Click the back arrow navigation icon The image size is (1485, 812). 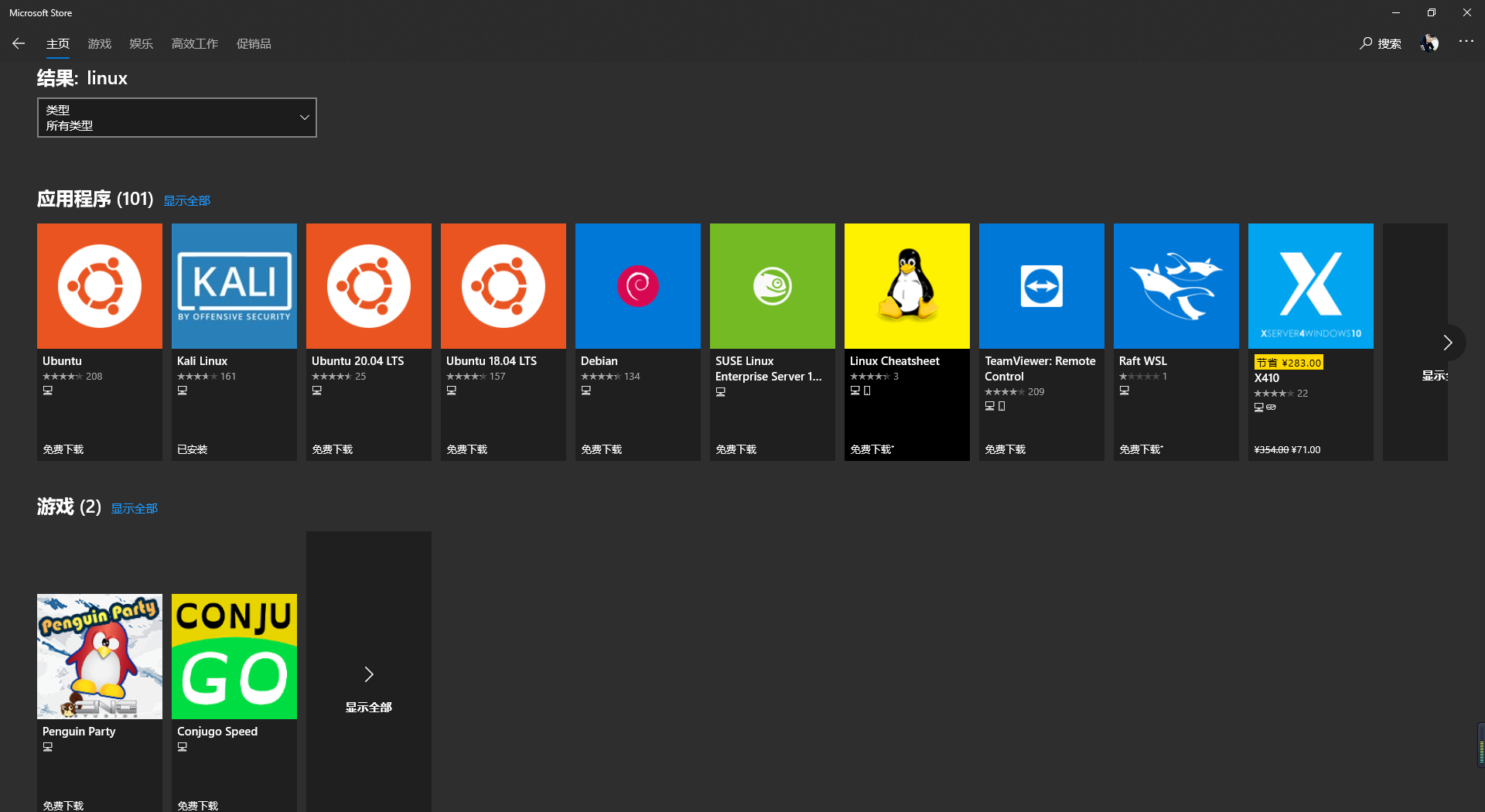click(x=18, y=43)
